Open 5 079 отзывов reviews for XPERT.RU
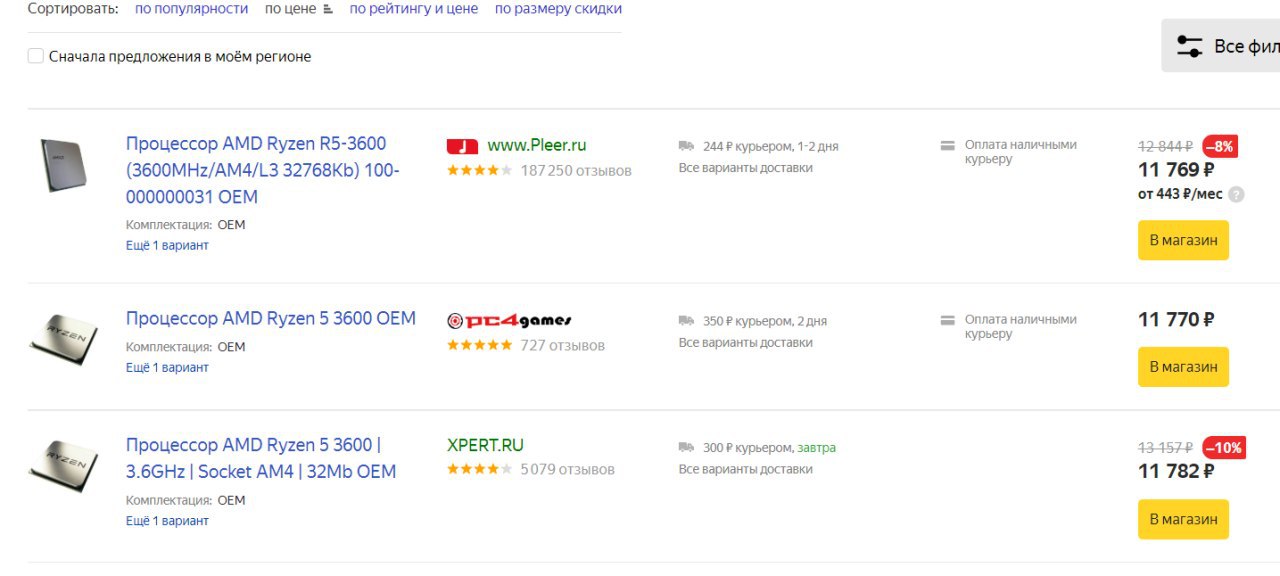The height and width of the screenshot is (576, 1280). point(567,469)
